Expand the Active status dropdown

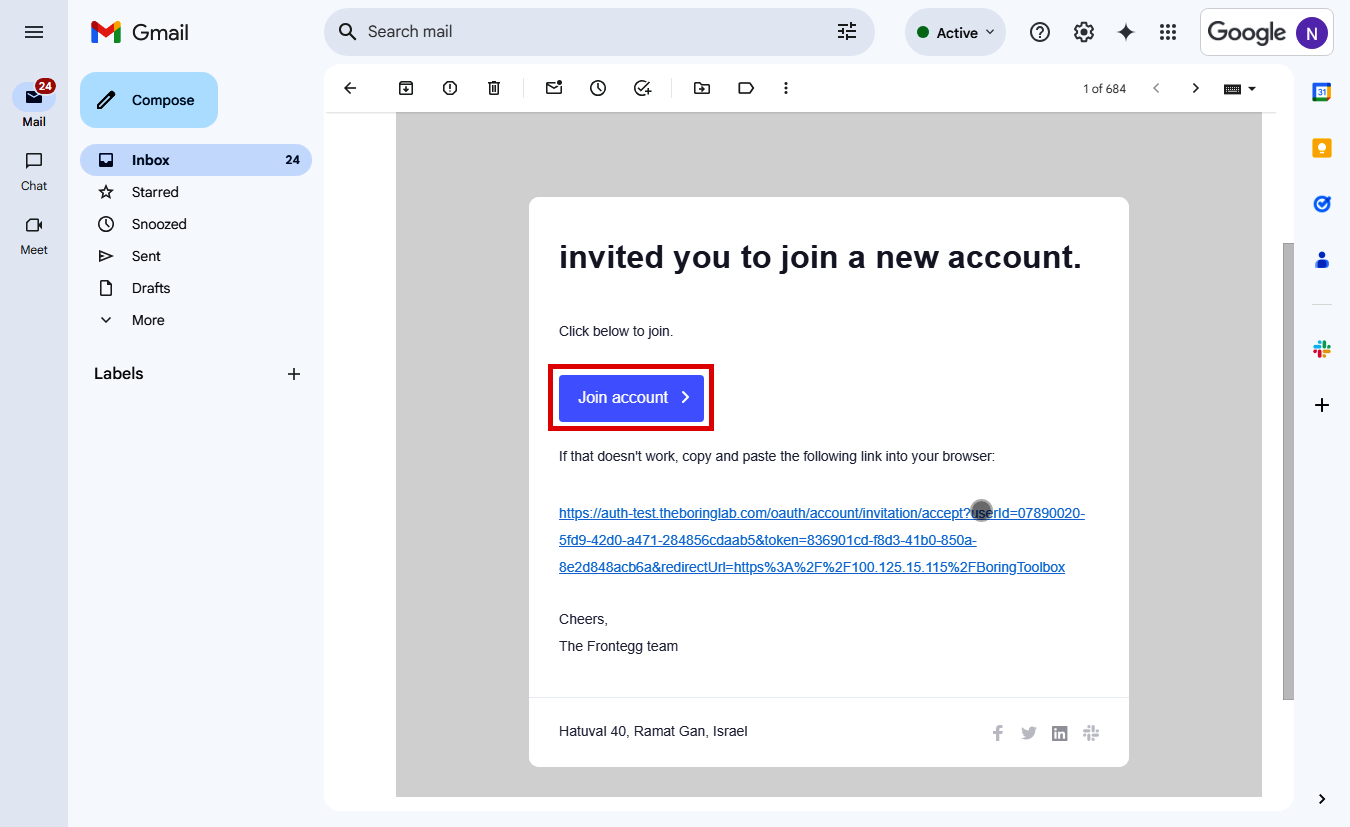tap(955, 32)
